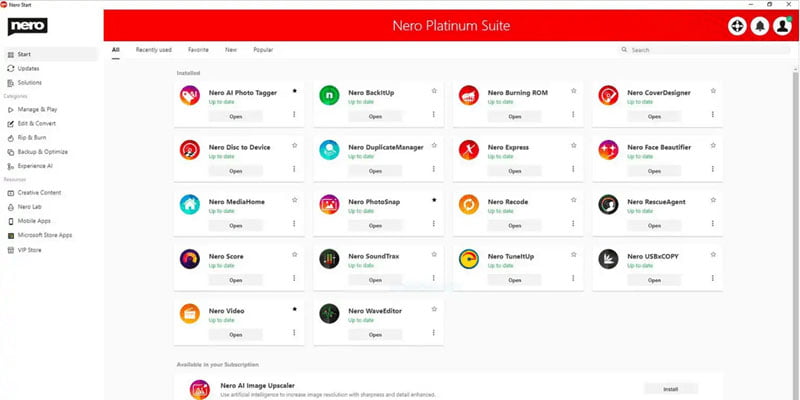Click the Search input field

coord(704,50)
